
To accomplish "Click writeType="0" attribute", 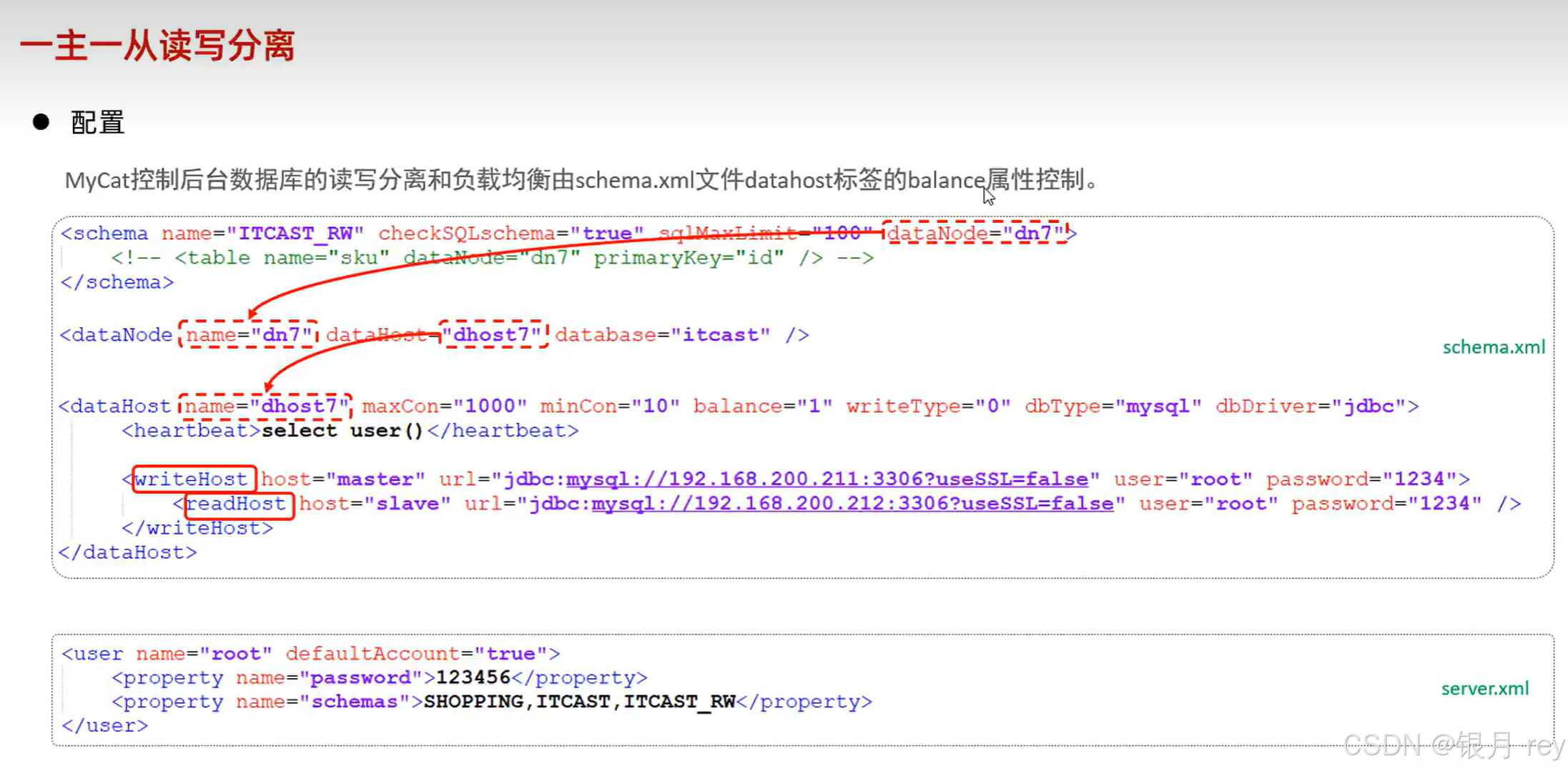I will coord(928,407).
